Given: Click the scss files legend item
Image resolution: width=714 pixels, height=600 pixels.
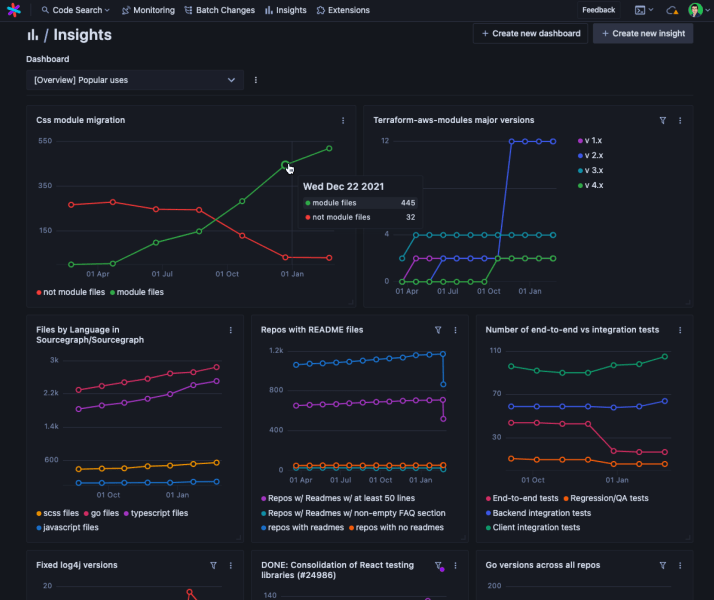Looking at the screenshot, I should click(57, 513).
